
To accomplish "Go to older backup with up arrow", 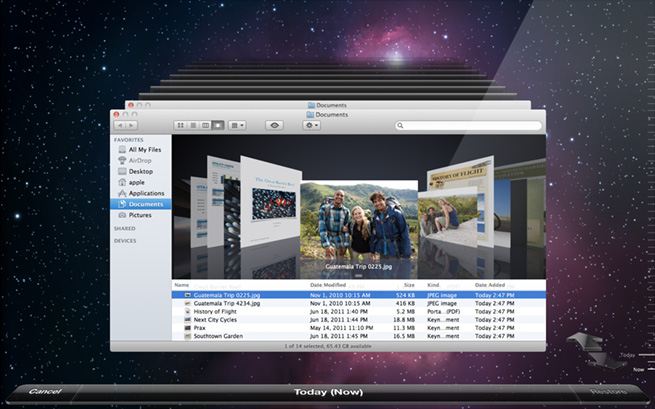I will [x=585, y=341].
